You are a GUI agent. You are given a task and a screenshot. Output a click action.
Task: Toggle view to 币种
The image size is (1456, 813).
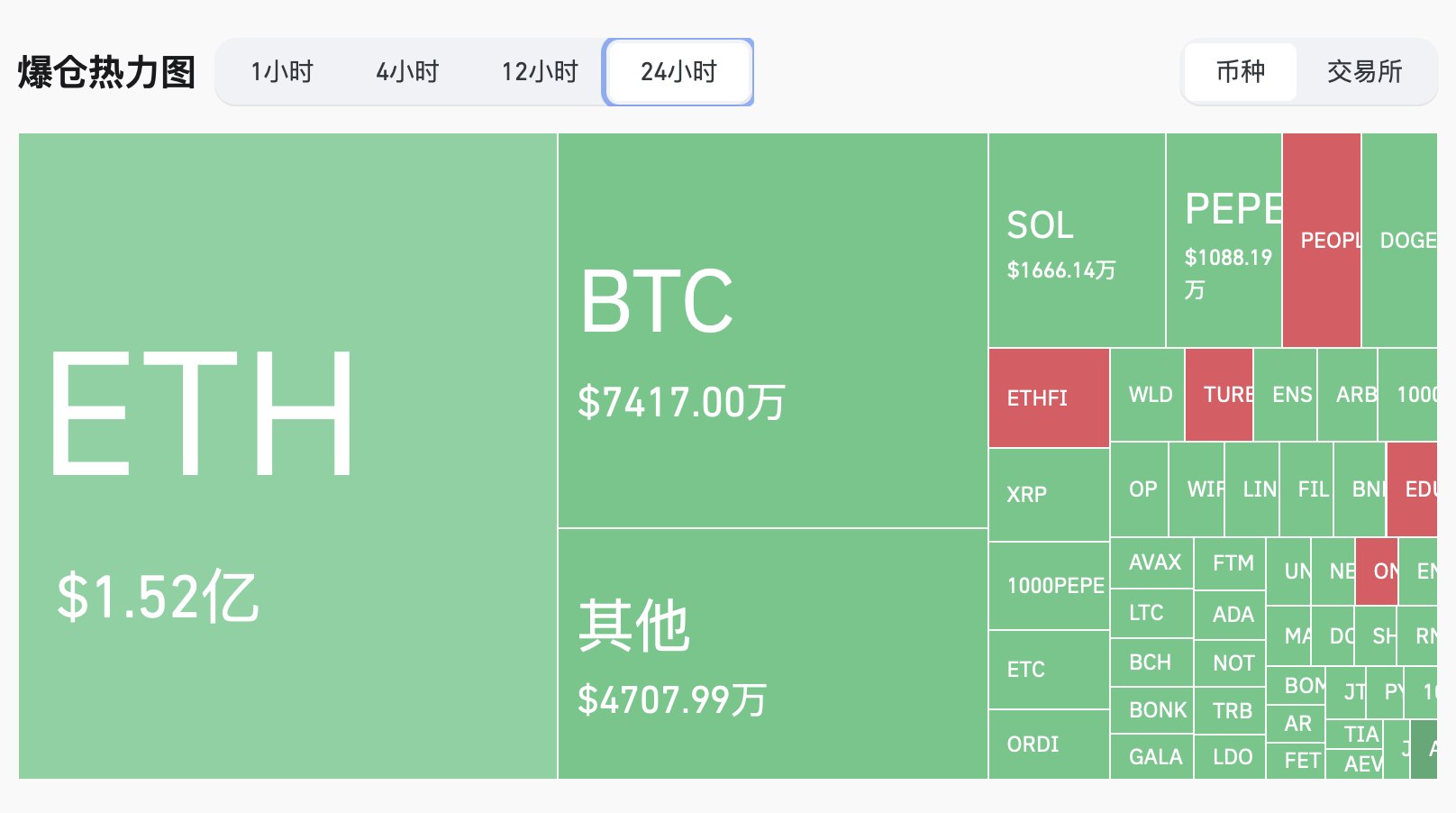point(1241,72)
